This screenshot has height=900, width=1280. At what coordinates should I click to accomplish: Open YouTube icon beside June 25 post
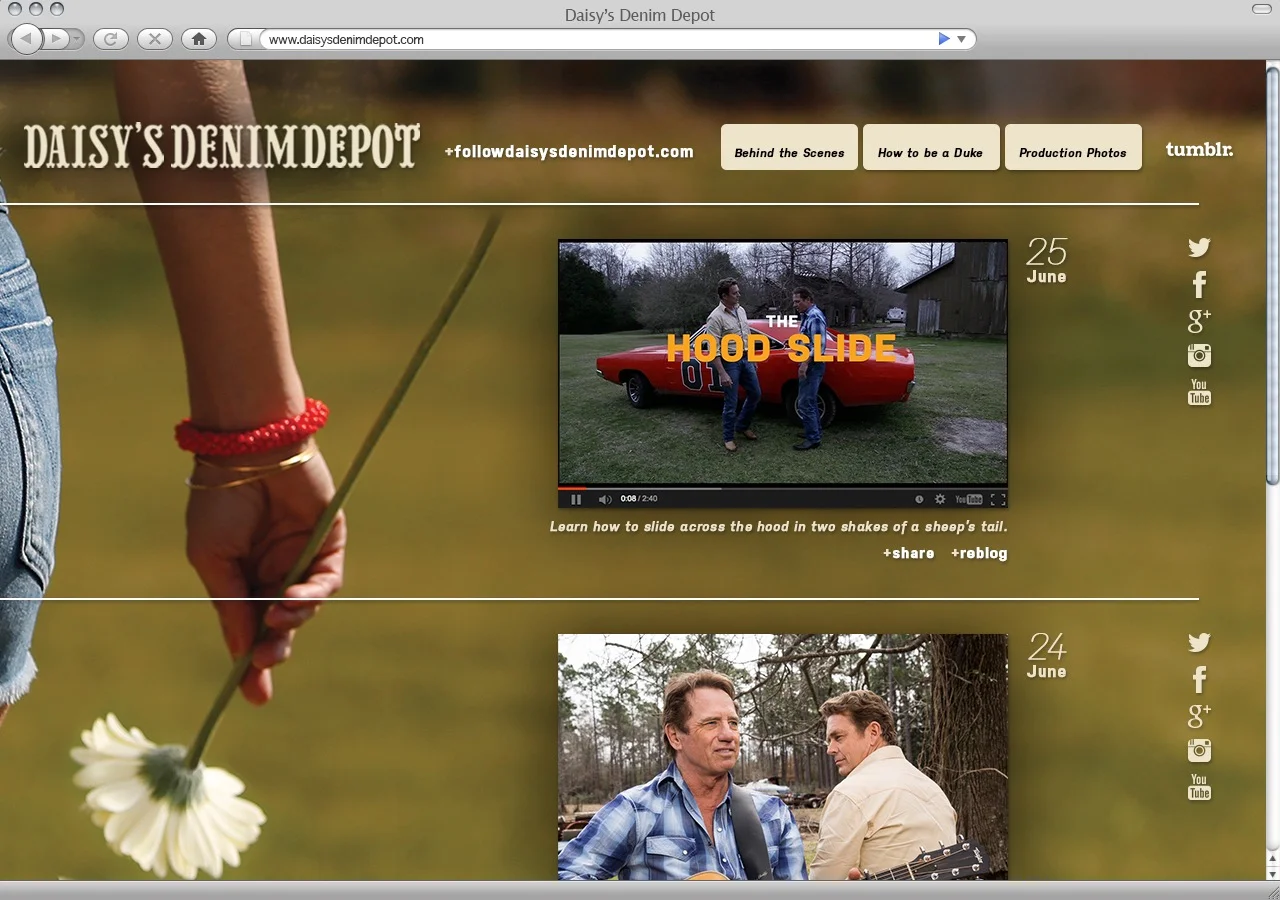[x=1199, y=392]
